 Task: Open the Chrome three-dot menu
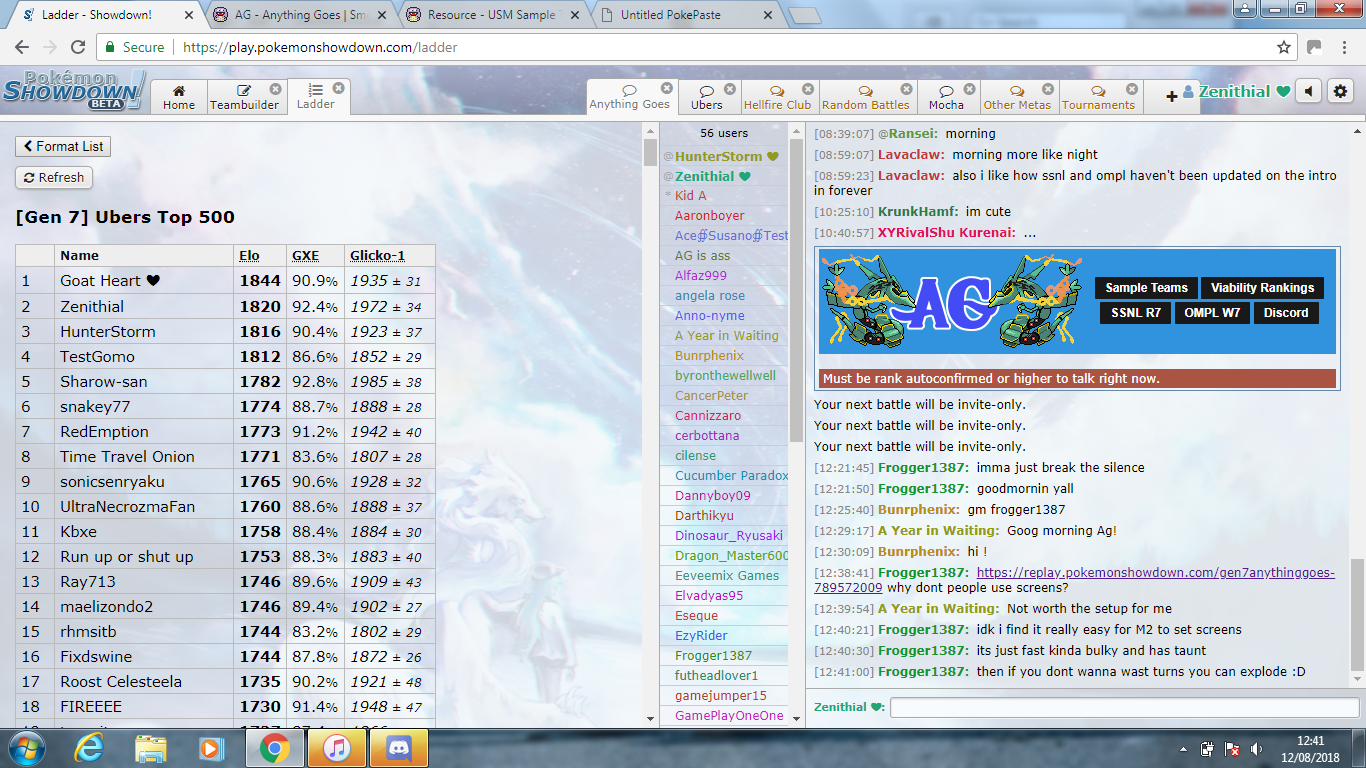[x=1343, y=47]
